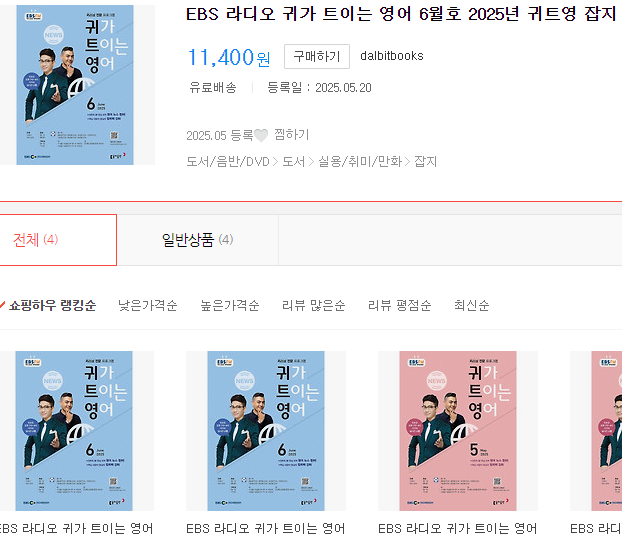
Task: Sort results by 낮은가격순
Action: [148, 305]
